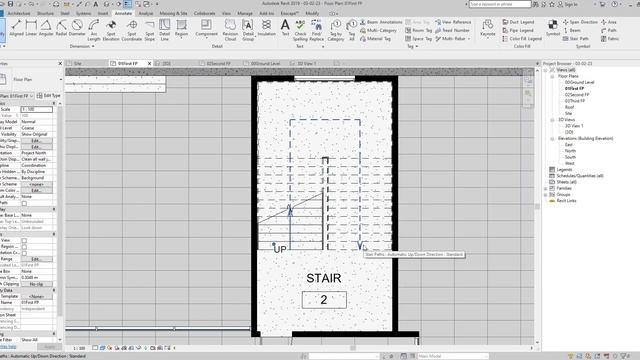Select the Text tool
Screen dimensions: 640x360
click(x=285, y=28)
